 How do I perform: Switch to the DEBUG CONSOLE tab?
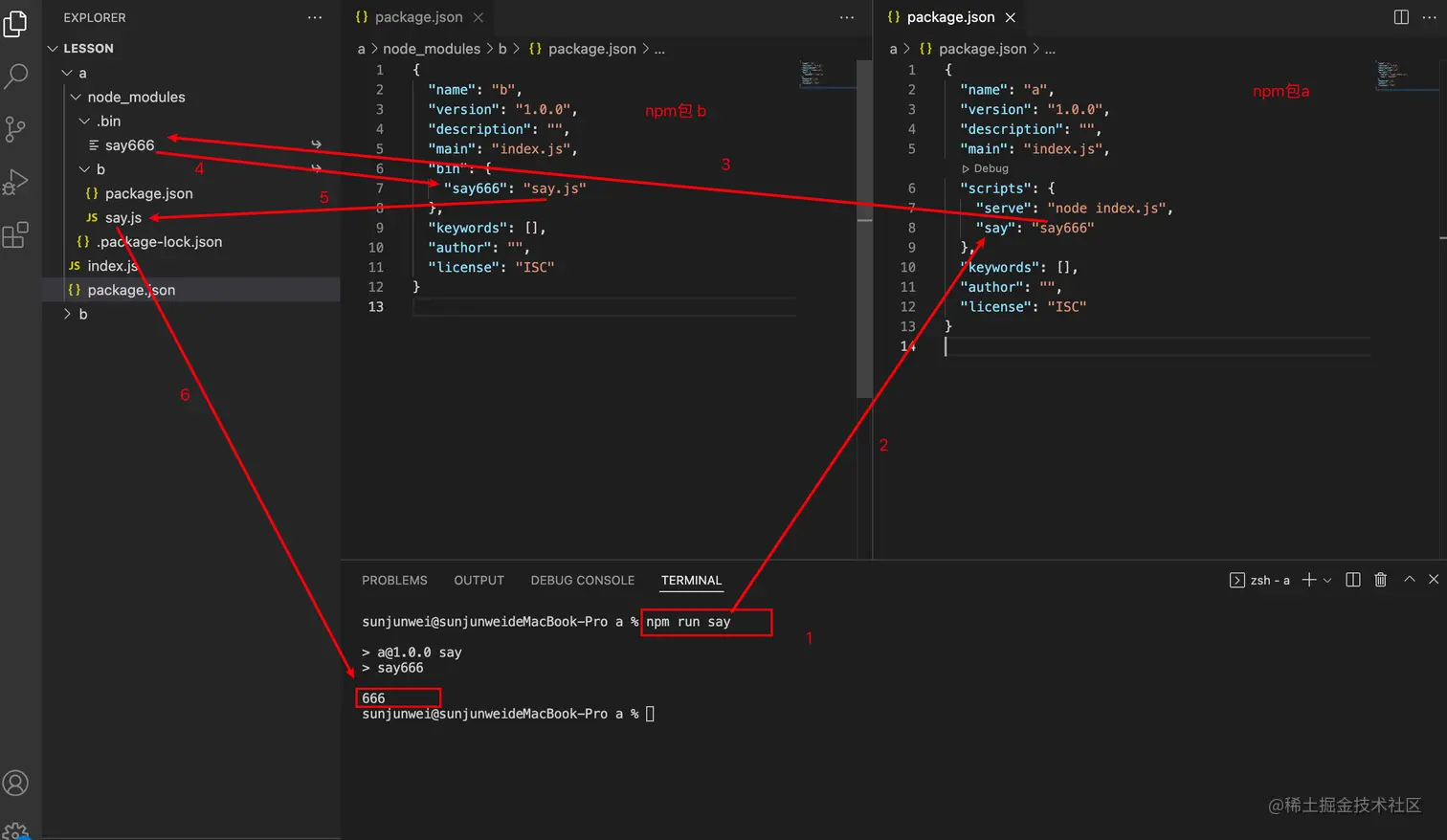(x=583, y=580)
